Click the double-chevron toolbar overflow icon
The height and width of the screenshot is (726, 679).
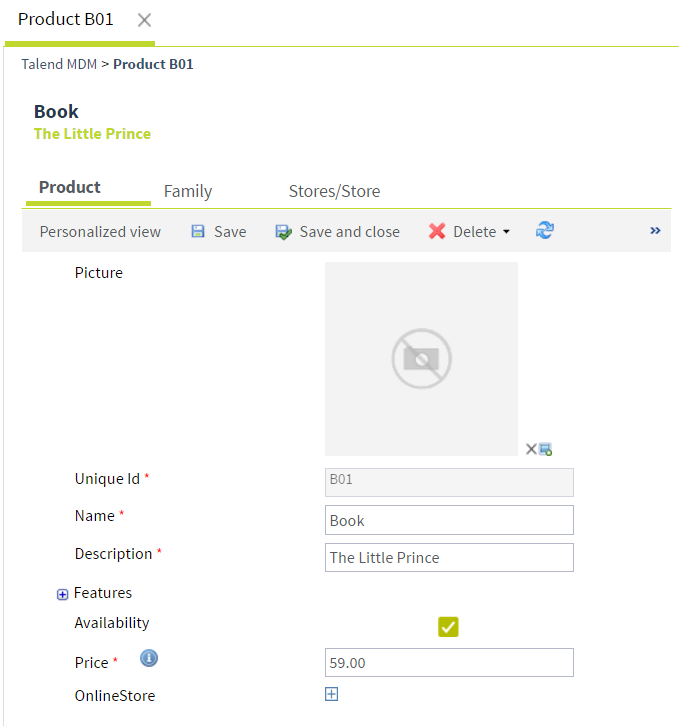[655, 230]
